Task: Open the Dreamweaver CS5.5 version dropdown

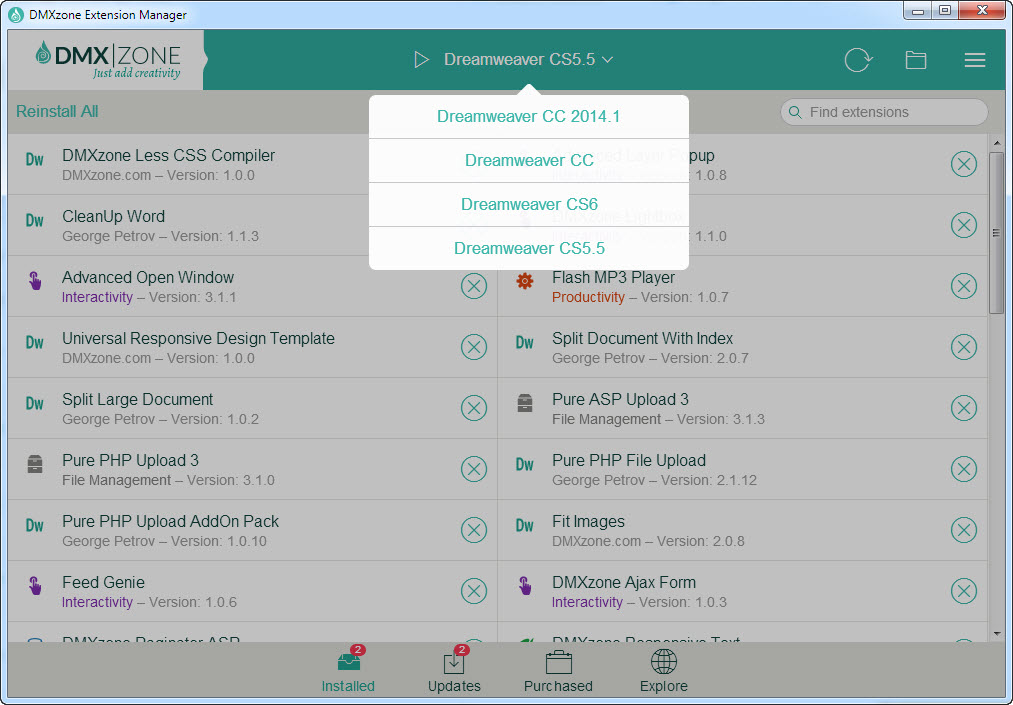Action: (x=528, y=59)
